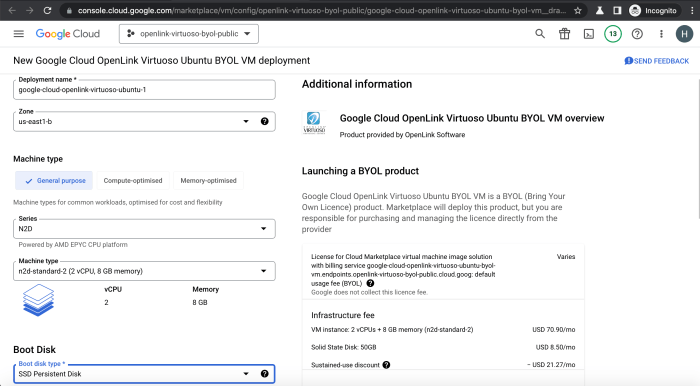Click the browser address bar URL
Image resolution: width=700 pixels, height=386 pixels.
point(321,10)
